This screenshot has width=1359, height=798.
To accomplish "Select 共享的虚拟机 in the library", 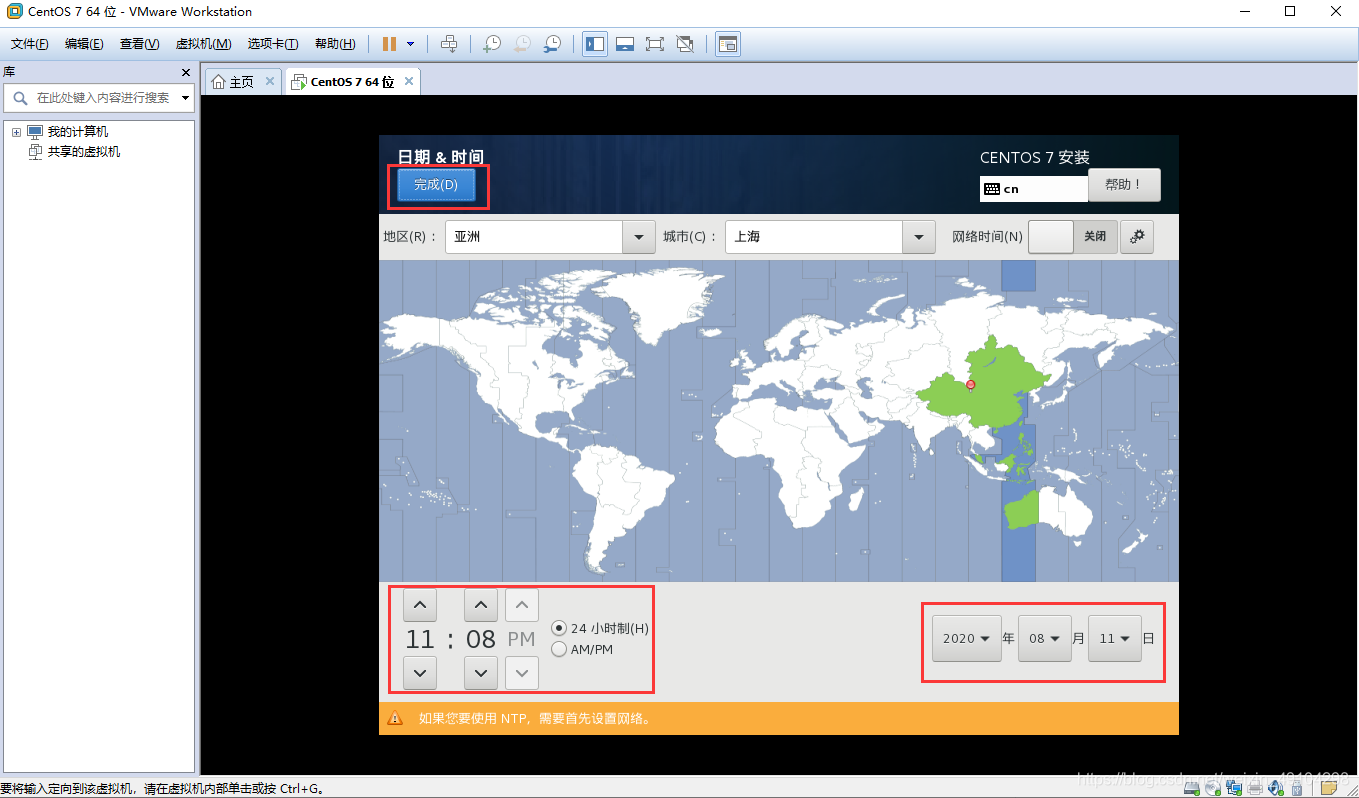I will (x=84, y=152).
